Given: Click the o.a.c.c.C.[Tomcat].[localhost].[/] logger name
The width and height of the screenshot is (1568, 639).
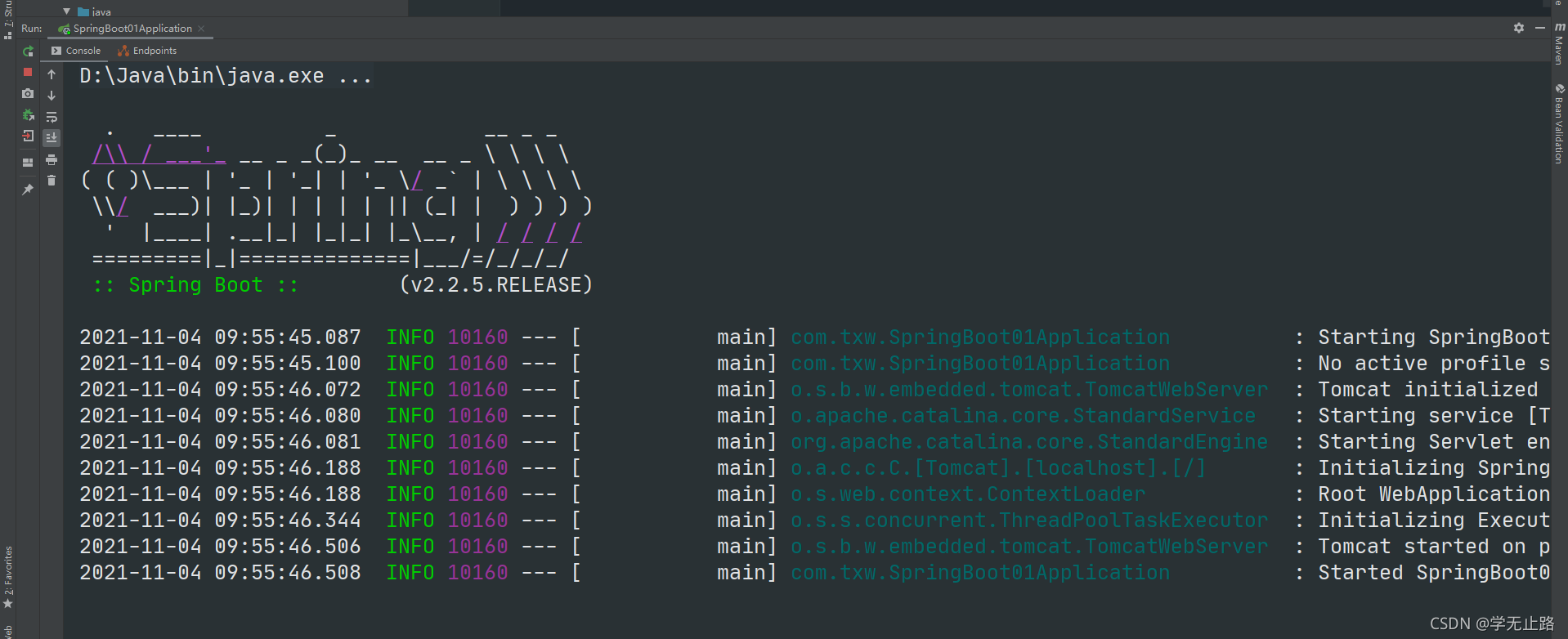Looking at the screenshot, I should click(998, 468).
